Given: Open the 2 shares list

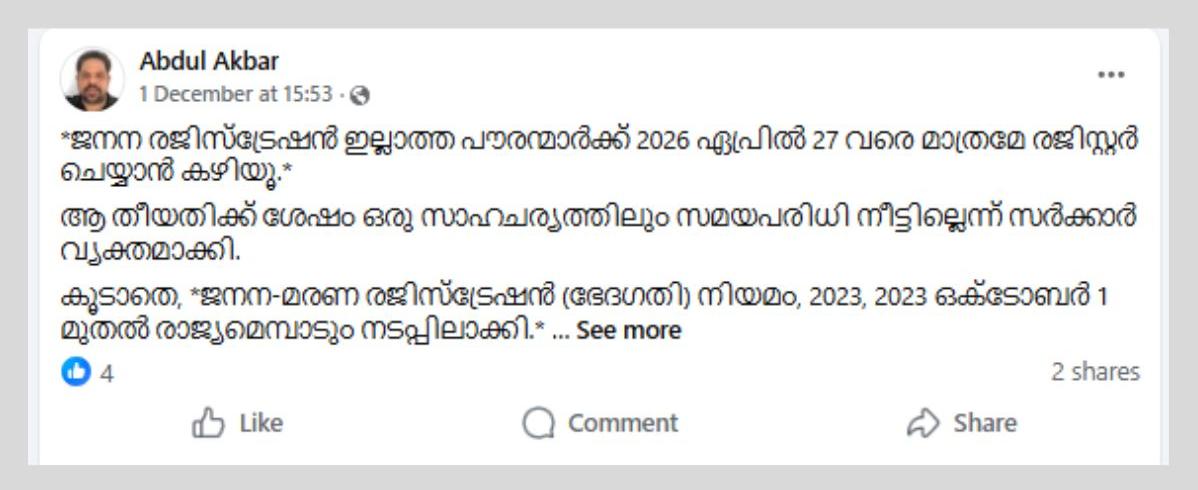Looking at the screenshot, I should [1095, 372].
